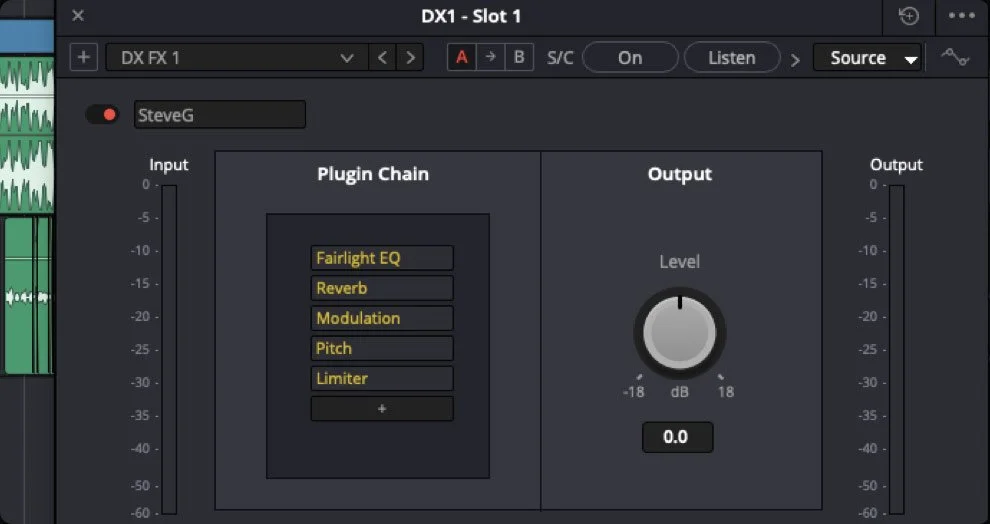Go to the next preset arrow

click(x=410, y=57)
